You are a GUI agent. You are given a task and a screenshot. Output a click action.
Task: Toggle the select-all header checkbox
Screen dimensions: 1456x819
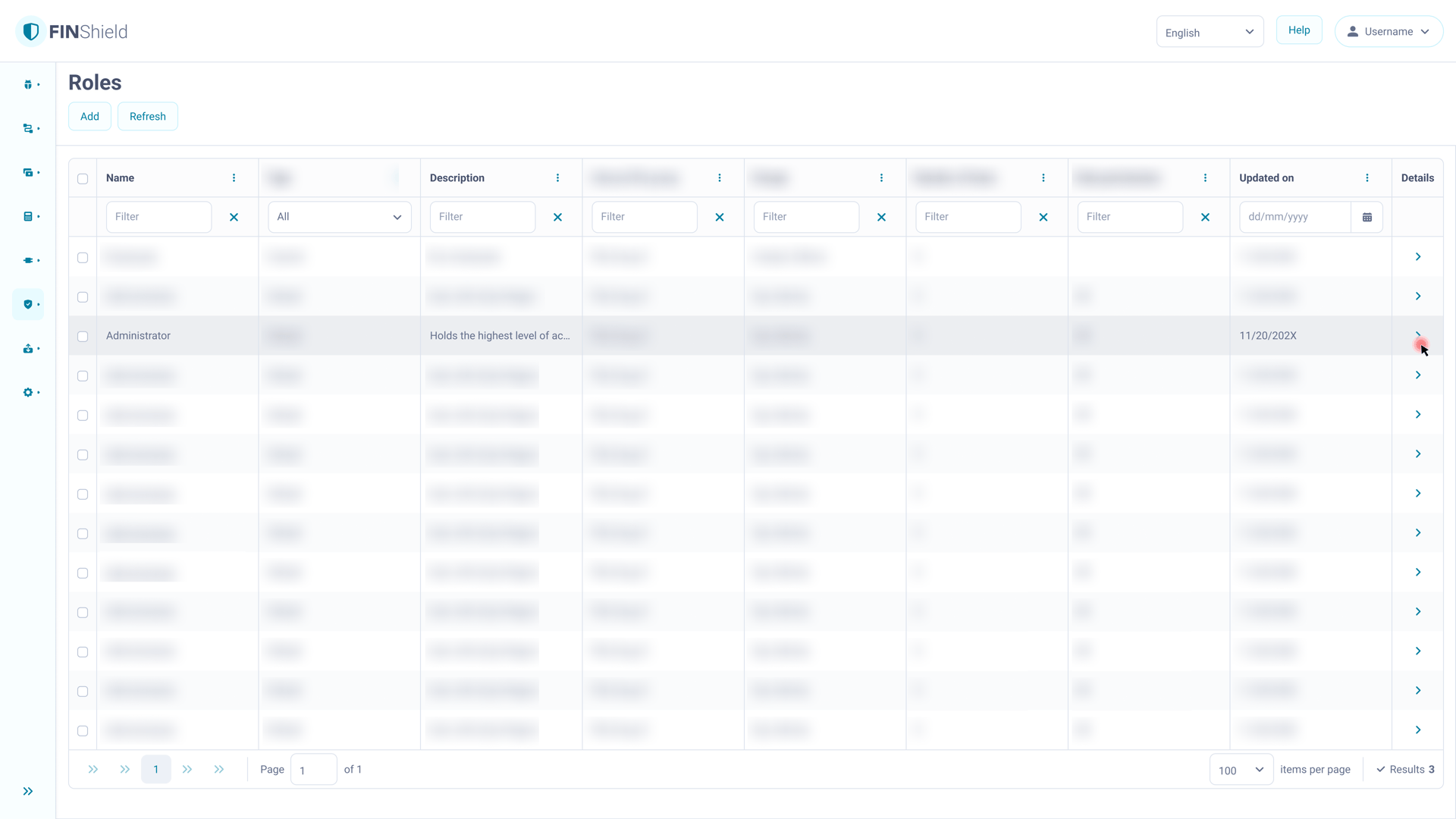[83, 179]
